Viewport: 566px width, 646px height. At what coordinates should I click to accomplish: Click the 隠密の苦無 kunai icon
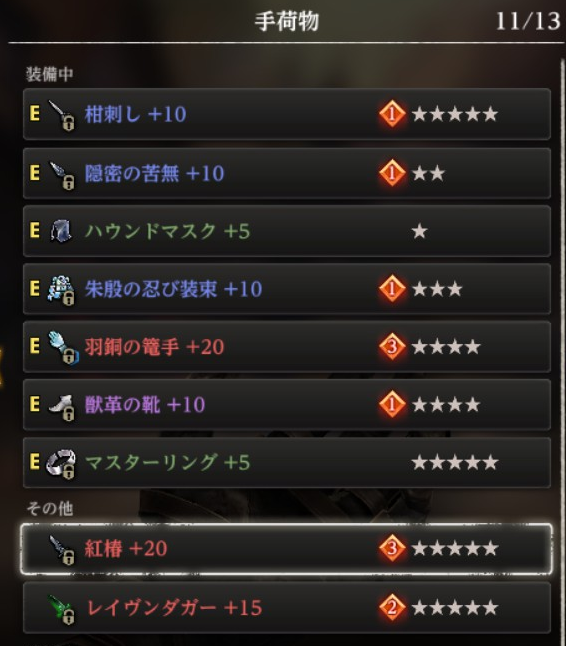(x=62, y=175)
